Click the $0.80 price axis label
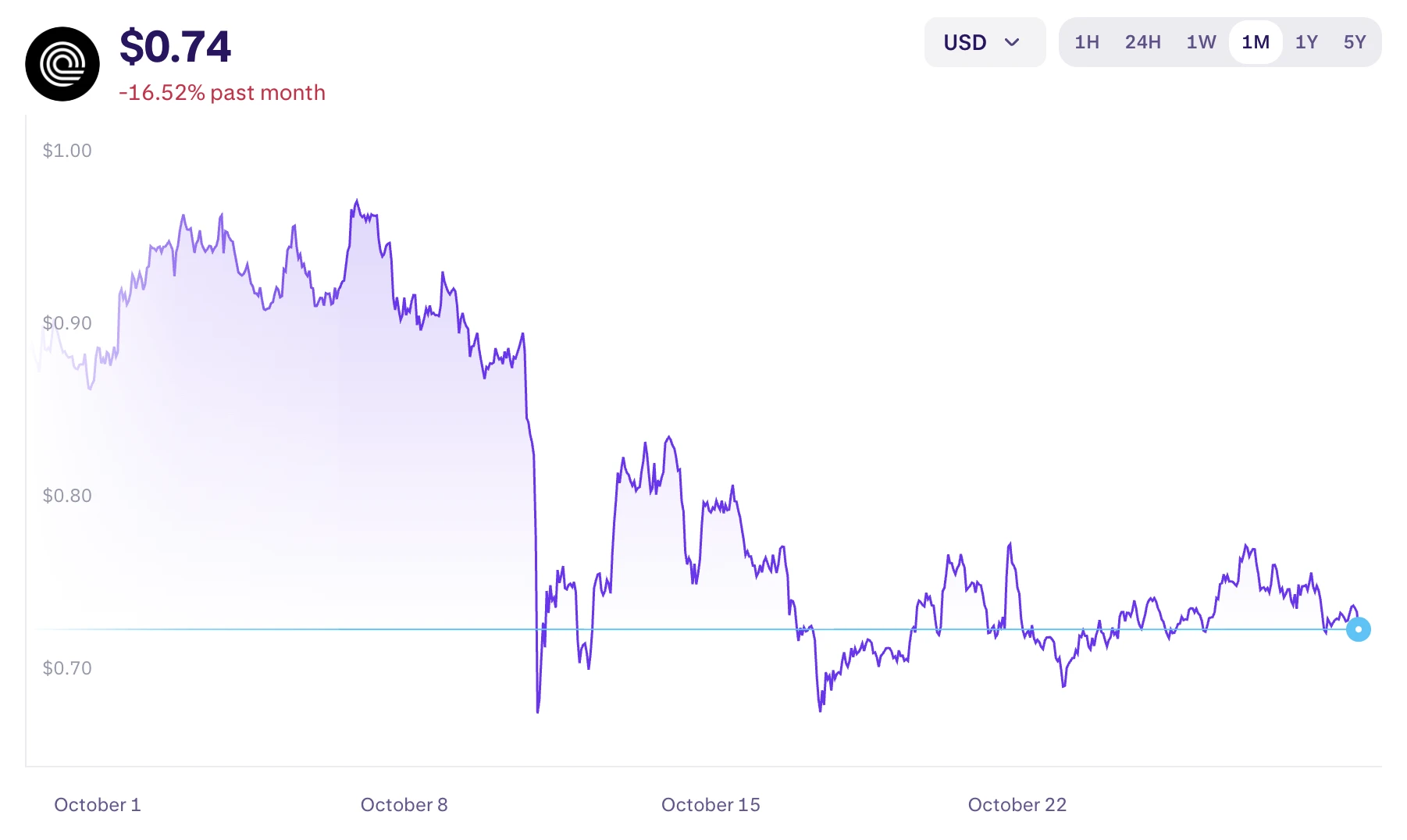The image size is (1407, 840). pyautogui.click(x=67, y=496)
